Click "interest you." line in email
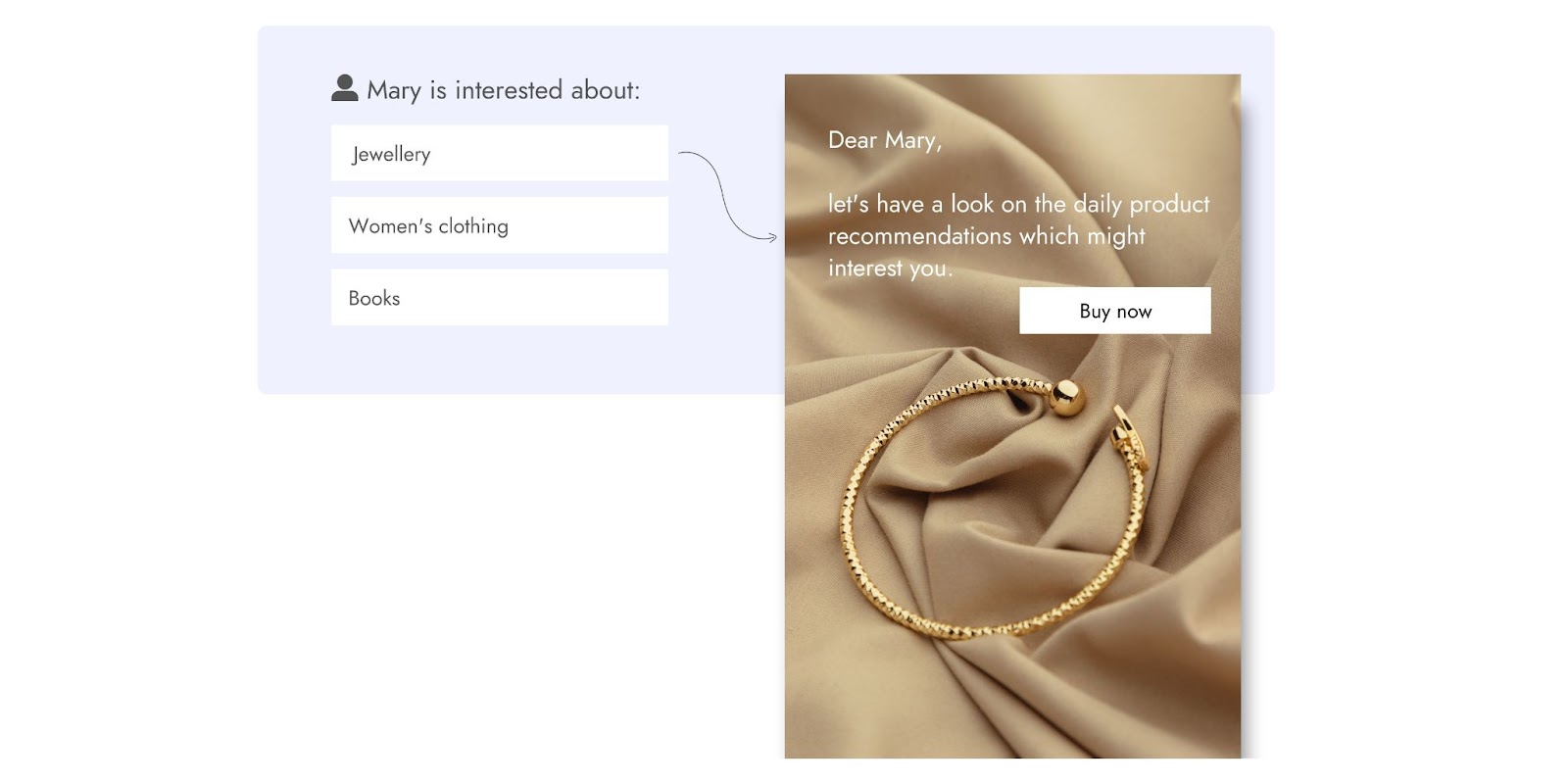This screenshot has width=1568, height=784. coord(890,269)
